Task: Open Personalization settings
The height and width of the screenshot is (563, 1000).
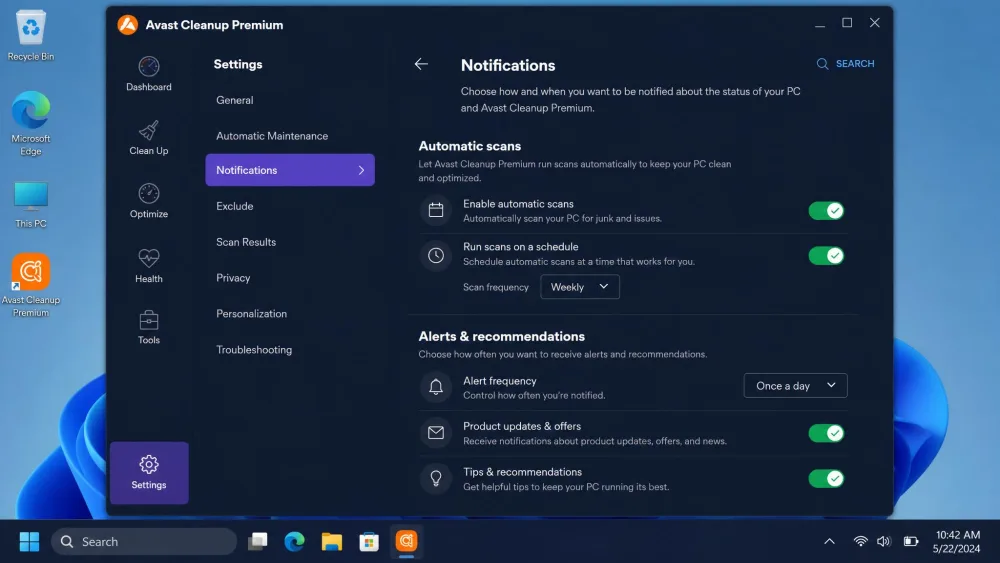Action: click(x=251, y=314)
